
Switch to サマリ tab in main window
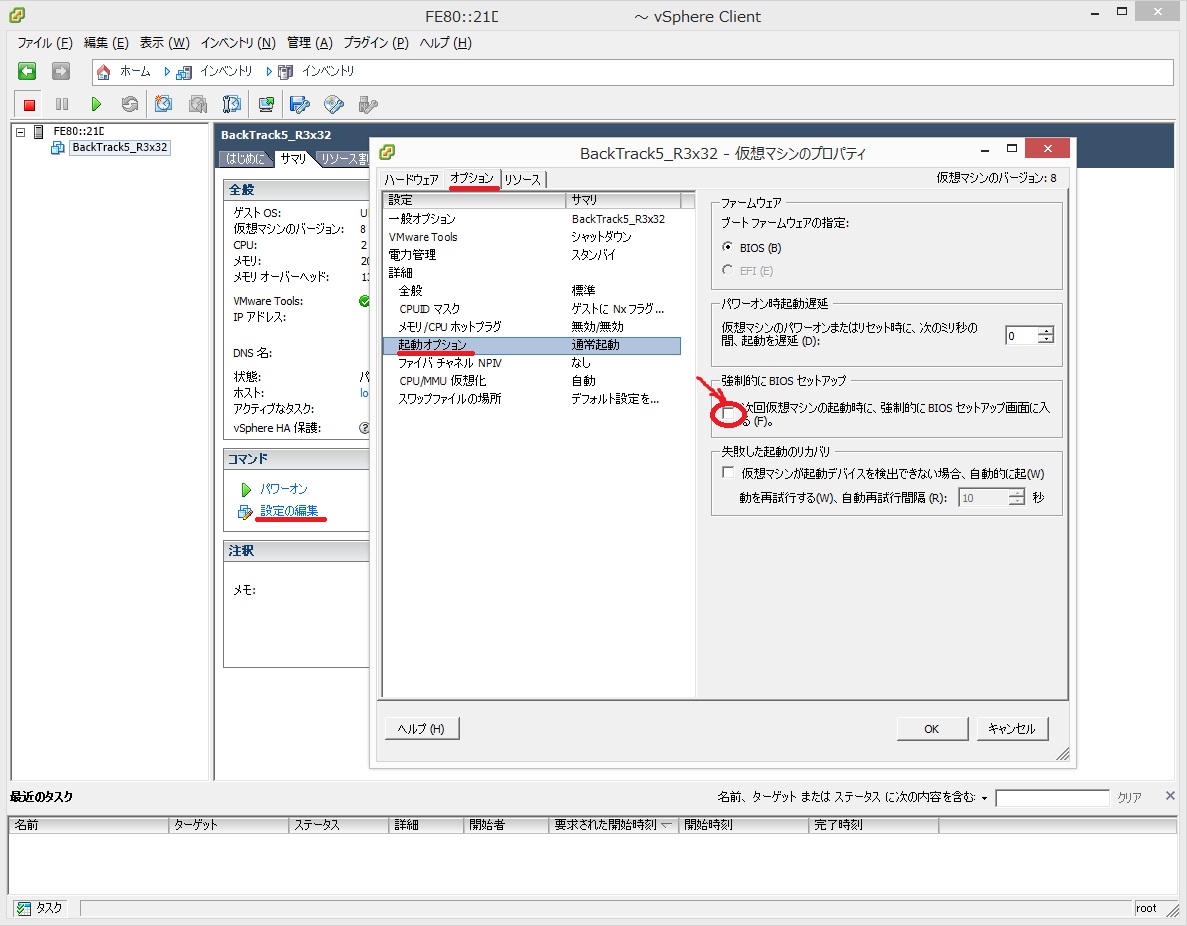click(293, 158)
